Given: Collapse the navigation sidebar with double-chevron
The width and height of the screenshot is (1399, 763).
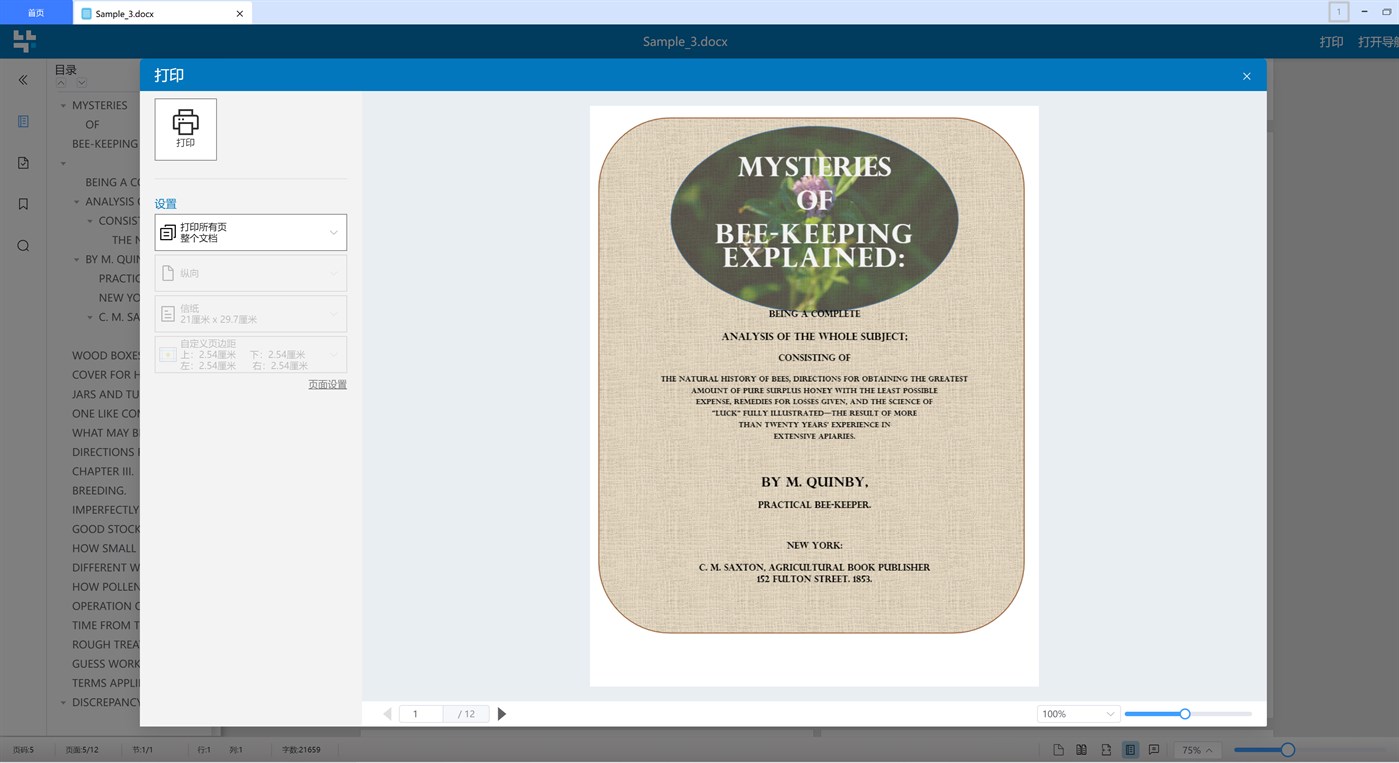Looking at the screenshot, I should [23, 80].
